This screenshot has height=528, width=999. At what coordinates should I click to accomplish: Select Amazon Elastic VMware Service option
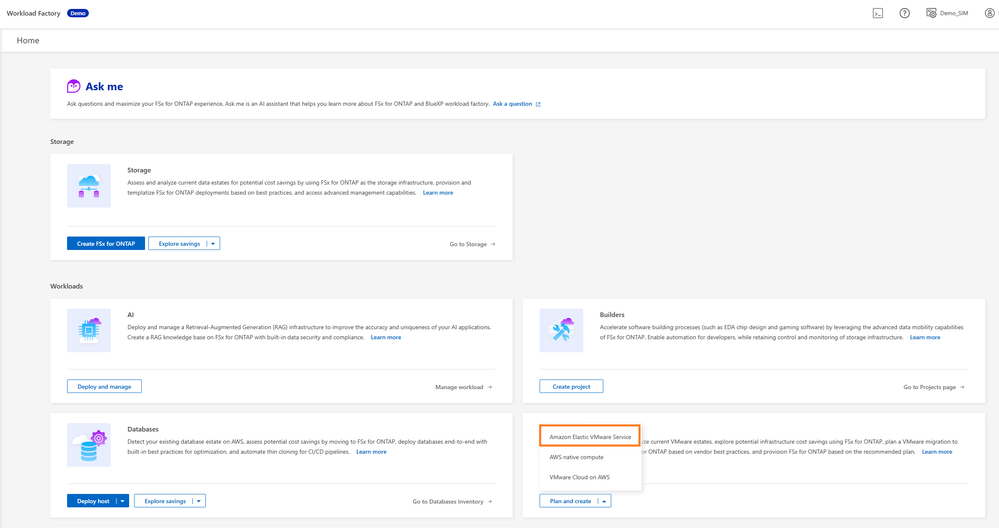(590, 437)
